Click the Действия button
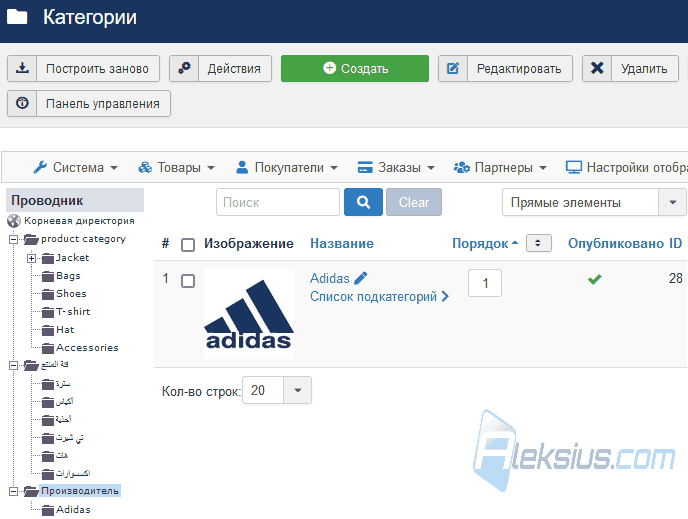 [x=221, y=68]
